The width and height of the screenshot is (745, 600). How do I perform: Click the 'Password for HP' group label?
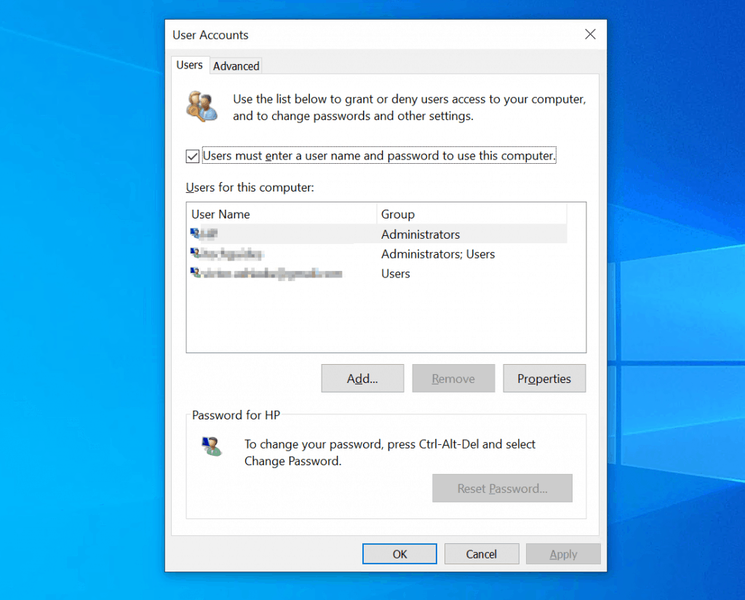[236, 415]
